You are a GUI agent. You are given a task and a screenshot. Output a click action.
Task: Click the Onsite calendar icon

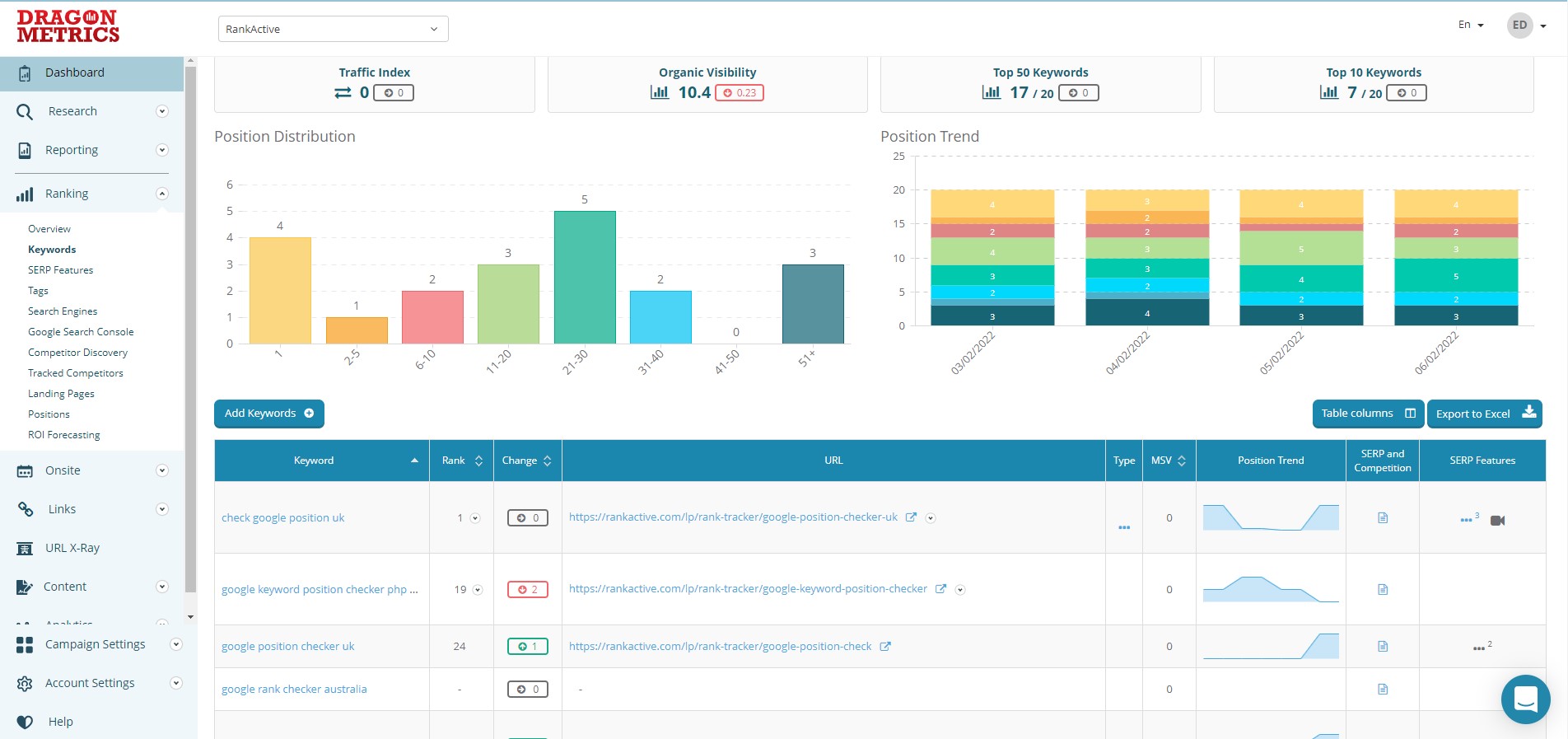click(x=25, y=471)
